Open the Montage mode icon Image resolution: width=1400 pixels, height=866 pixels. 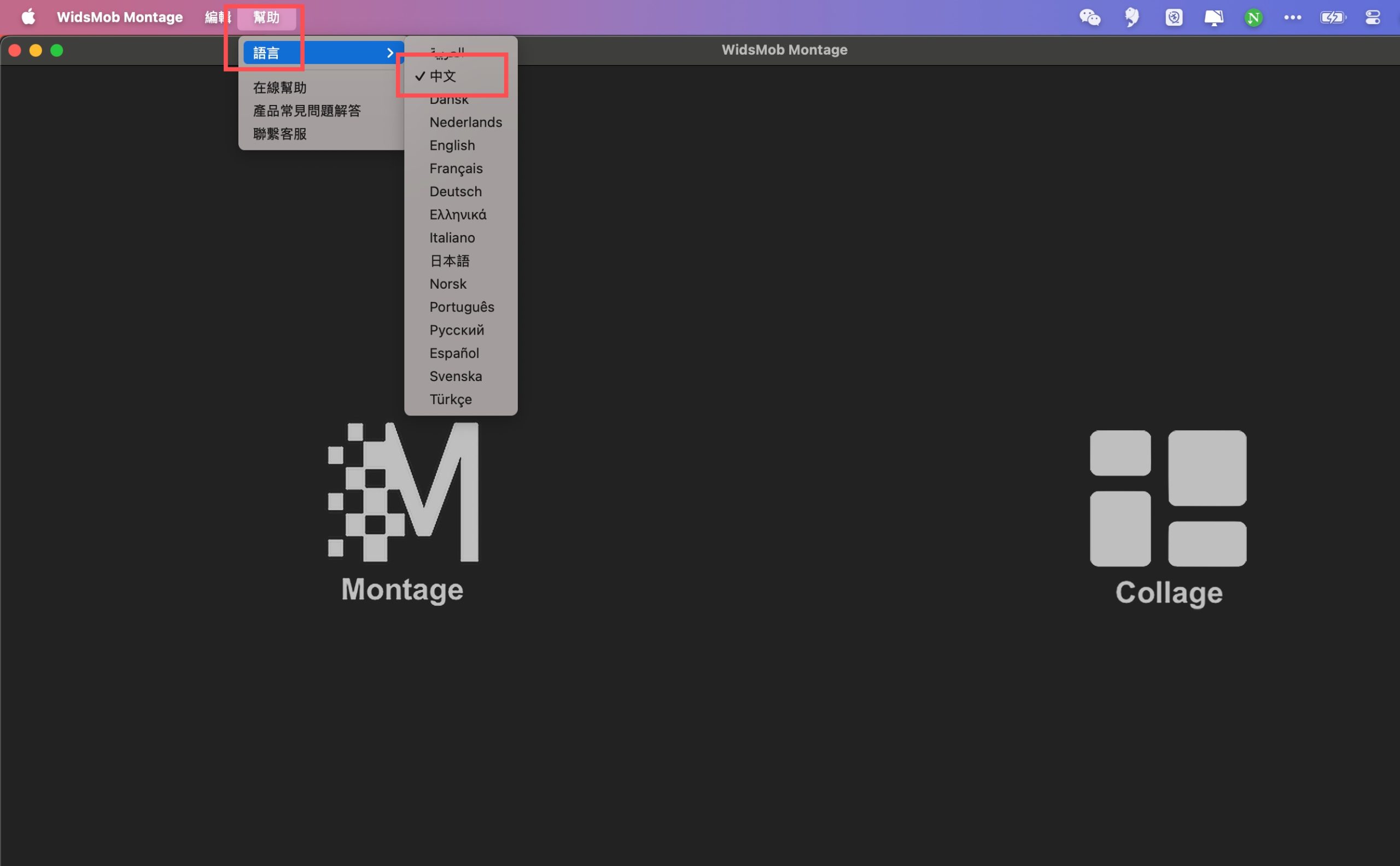pyautogui.click(x=402, y=492)
